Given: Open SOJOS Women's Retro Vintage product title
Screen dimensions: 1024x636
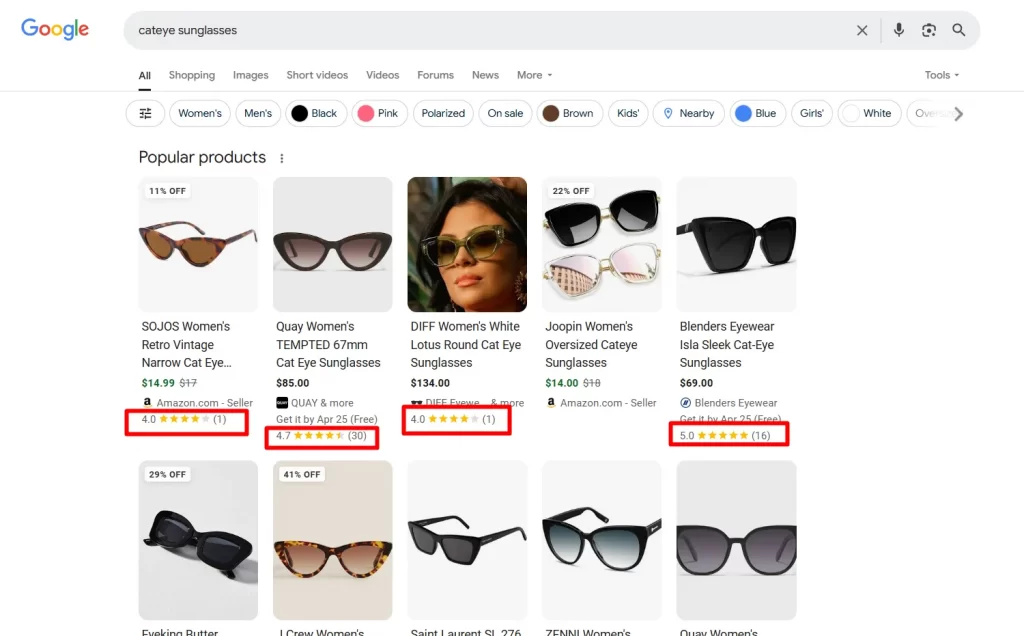Looking at the screenshot, I should point(187,345).
